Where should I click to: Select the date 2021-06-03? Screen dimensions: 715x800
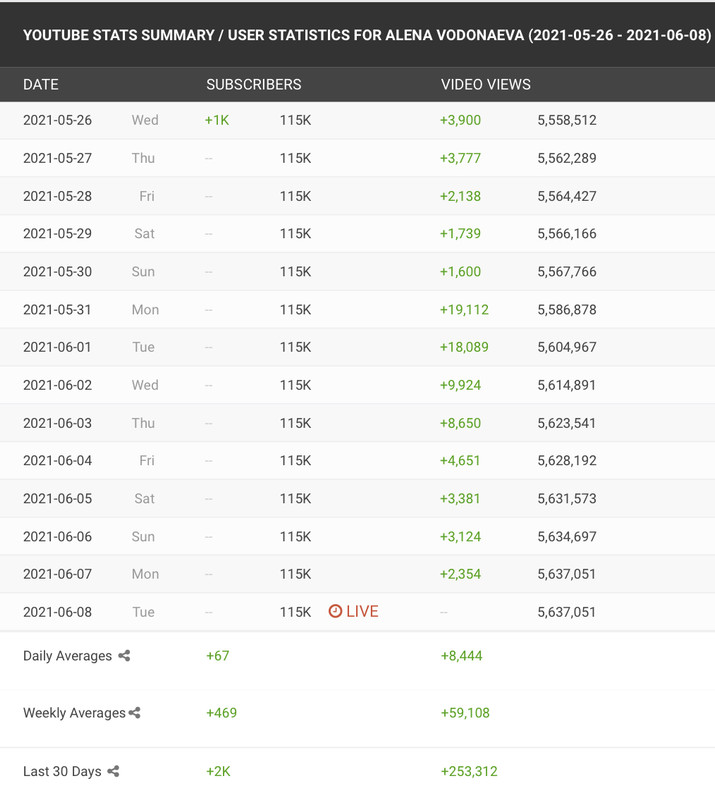click(58, 423)
